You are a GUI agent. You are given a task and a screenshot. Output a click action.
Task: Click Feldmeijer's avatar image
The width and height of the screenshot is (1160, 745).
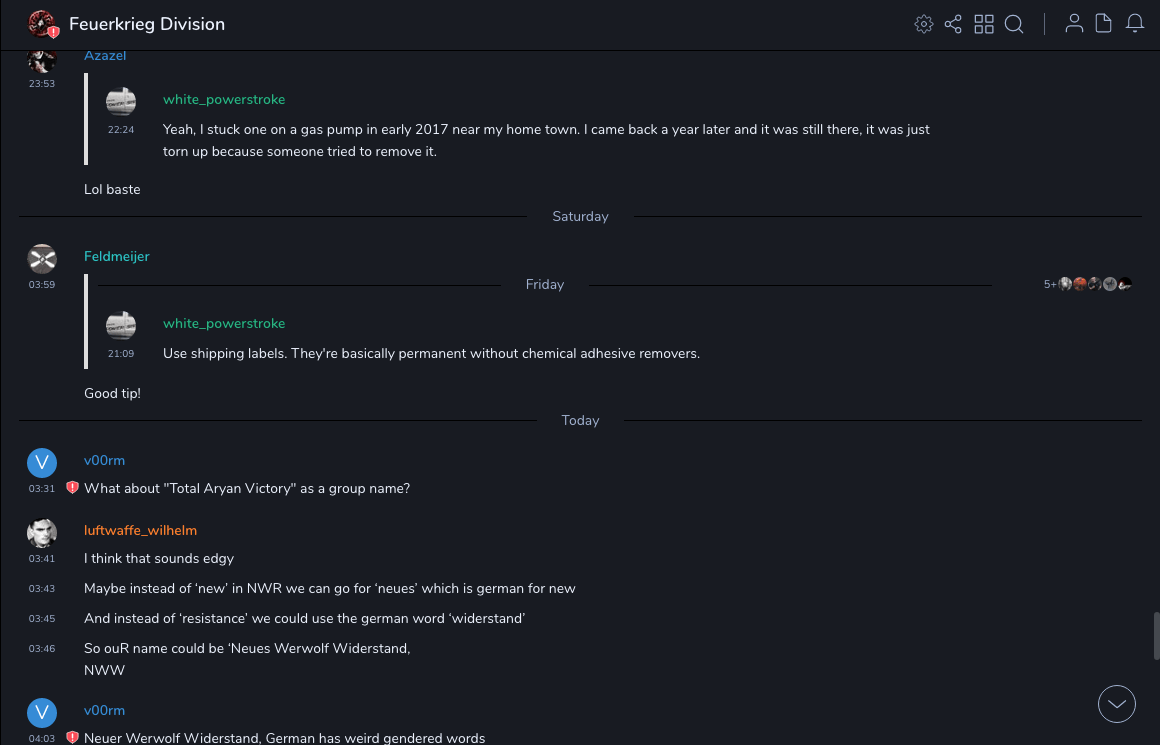[41, 258]
